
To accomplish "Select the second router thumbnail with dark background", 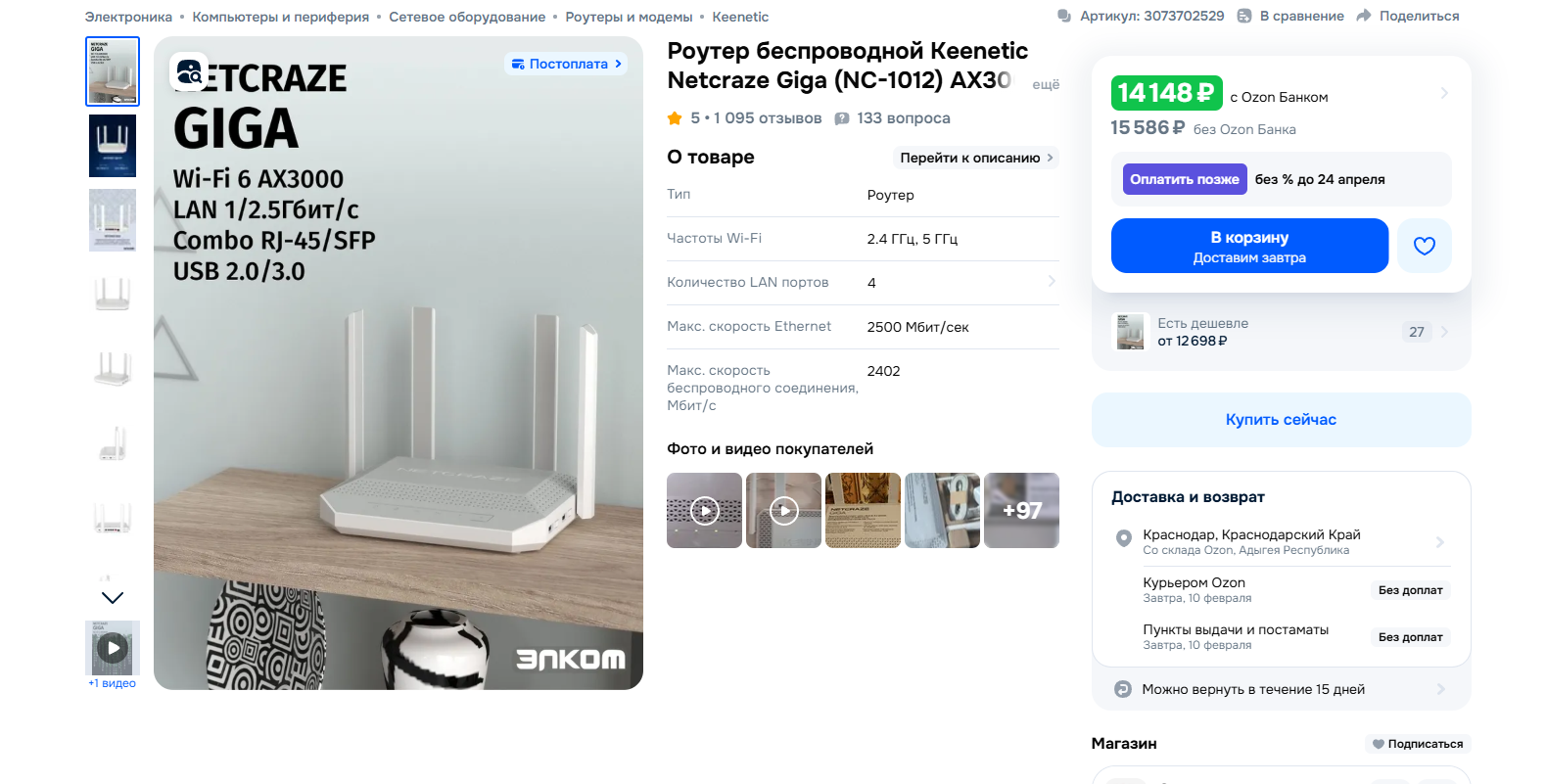I will pos(113,146).
